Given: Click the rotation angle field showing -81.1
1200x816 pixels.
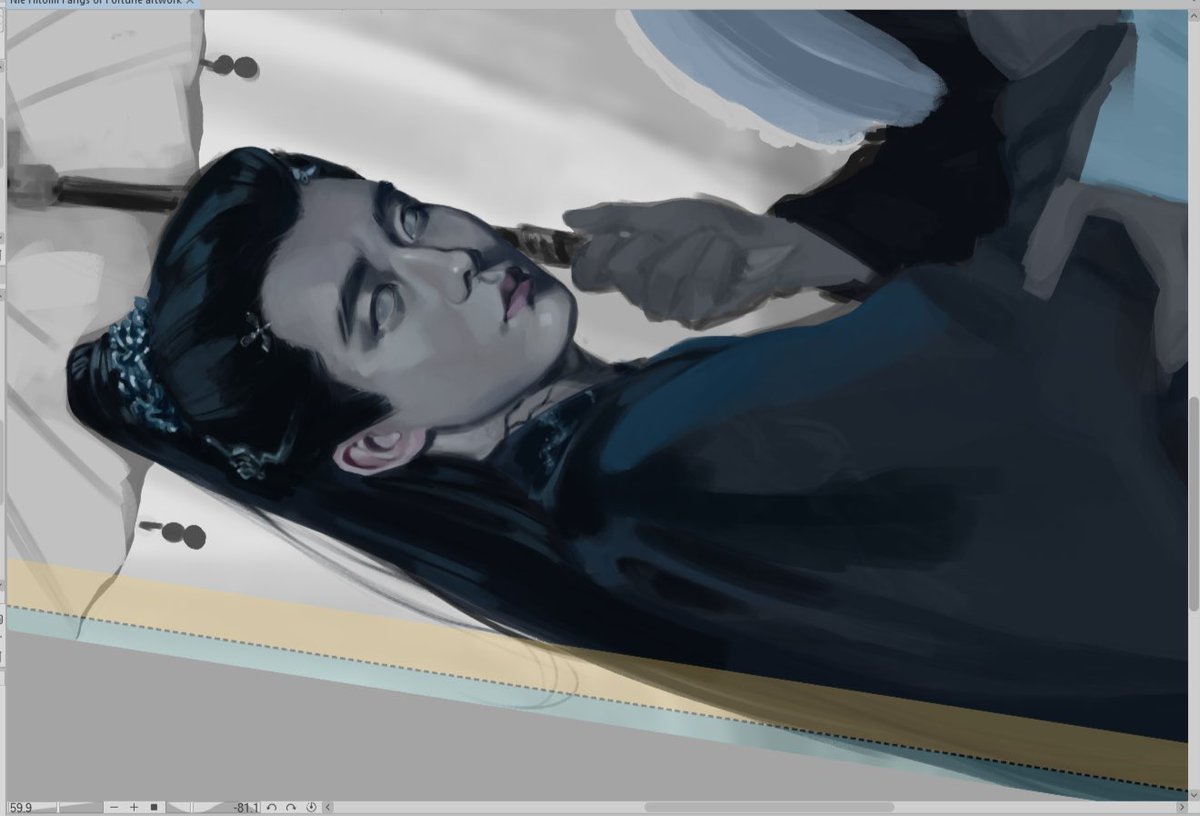Looking at the screenshot, I should [245, 807].
